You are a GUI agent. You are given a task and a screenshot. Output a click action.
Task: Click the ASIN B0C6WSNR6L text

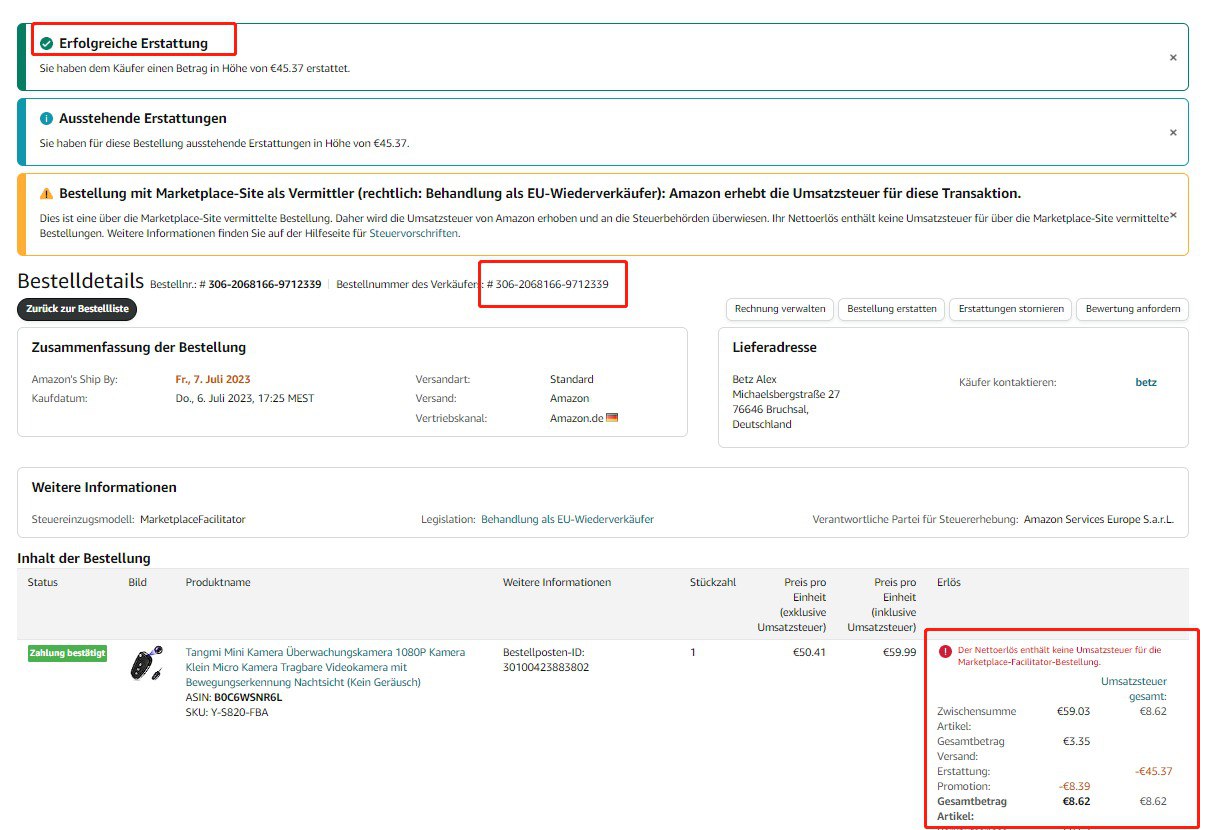click(x=248, y=697)
